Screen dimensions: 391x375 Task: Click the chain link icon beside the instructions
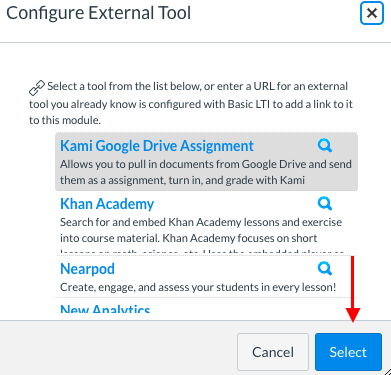37,88
